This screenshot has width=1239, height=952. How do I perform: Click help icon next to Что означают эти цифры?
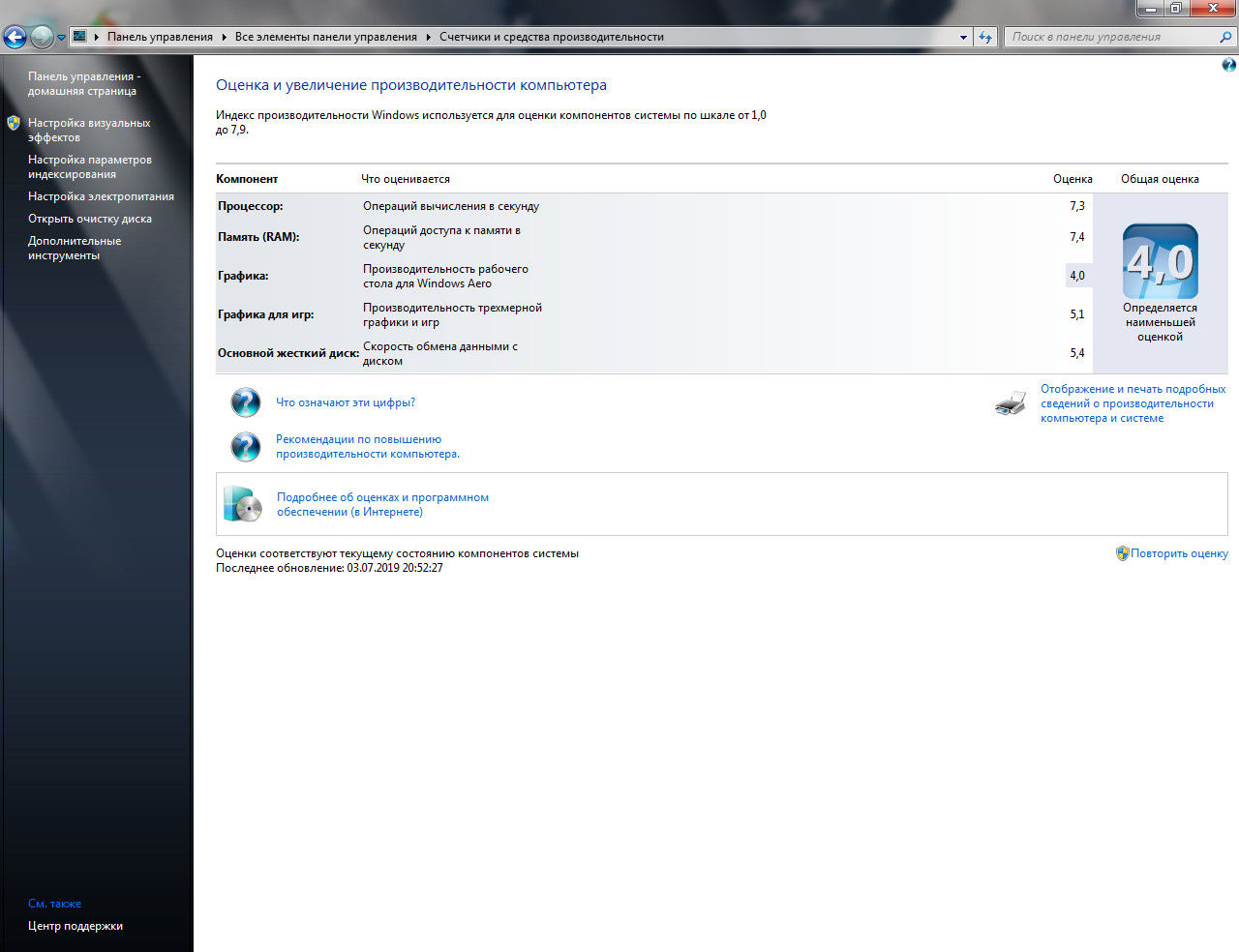coord(246,402)
